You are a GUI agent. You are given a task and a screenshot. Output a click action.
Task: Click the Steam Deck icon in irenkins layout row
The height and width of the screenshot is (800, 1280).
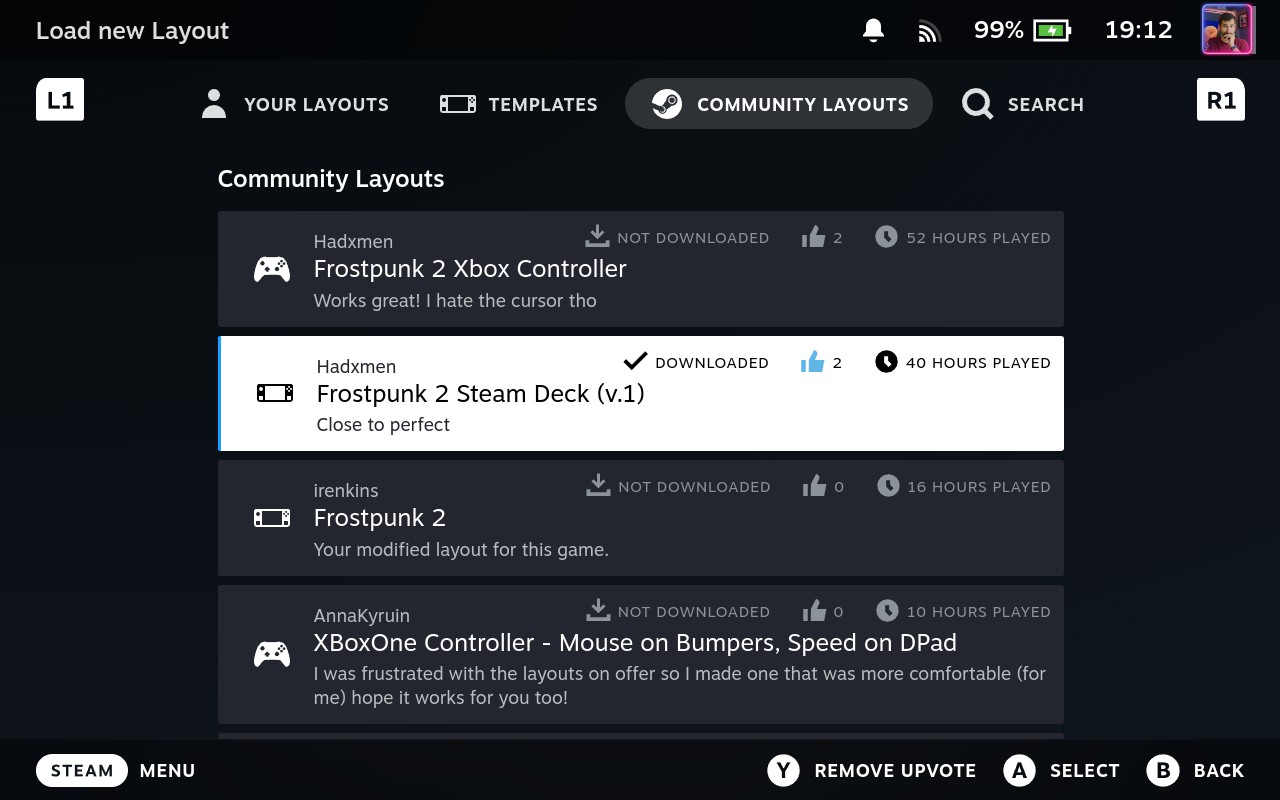click(x=272, y=518)
